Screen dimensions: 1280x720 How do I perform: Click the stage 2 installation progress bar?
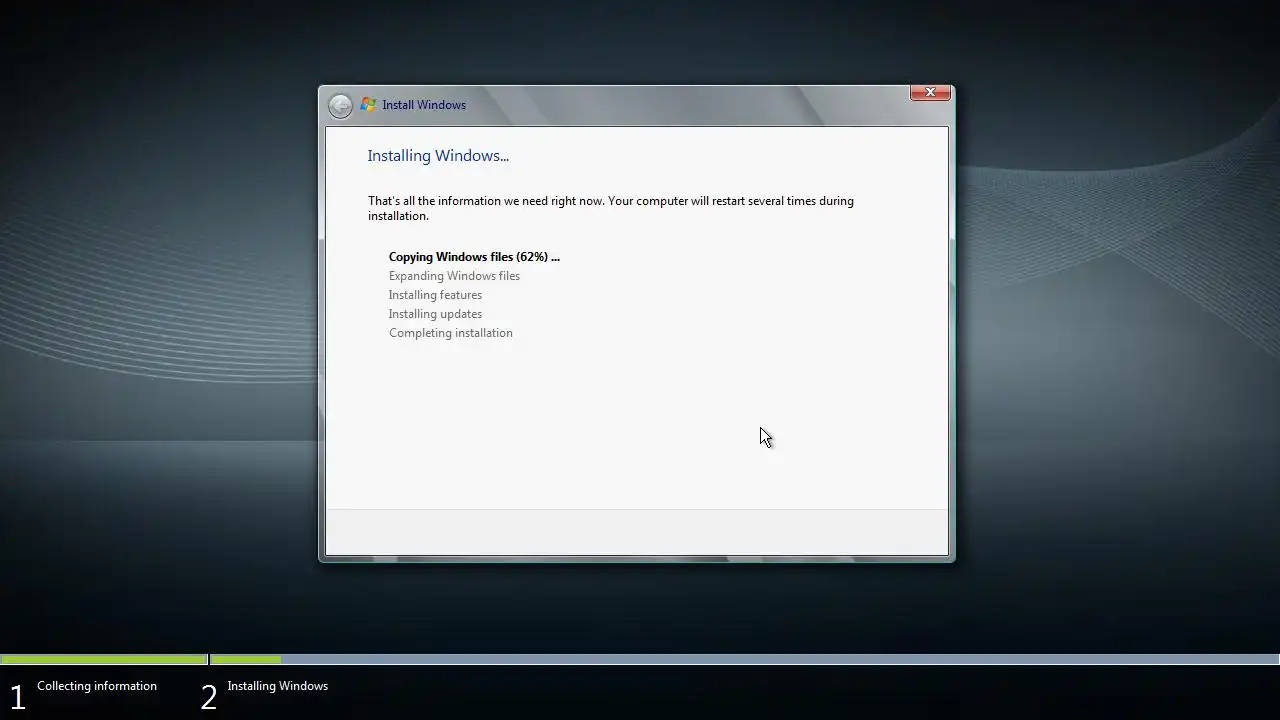tap(745, 660)
